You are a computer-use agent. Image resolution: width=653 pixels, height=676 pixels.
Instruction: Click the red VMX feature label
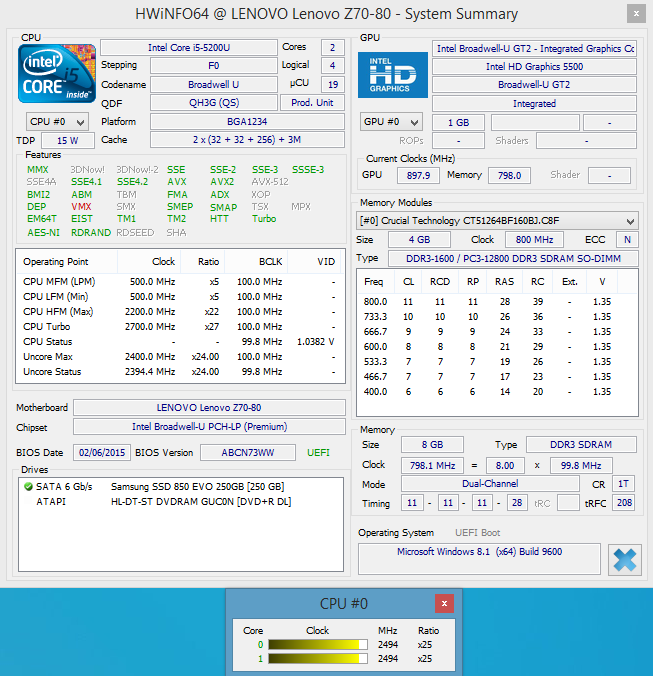[x=81, y=207]
